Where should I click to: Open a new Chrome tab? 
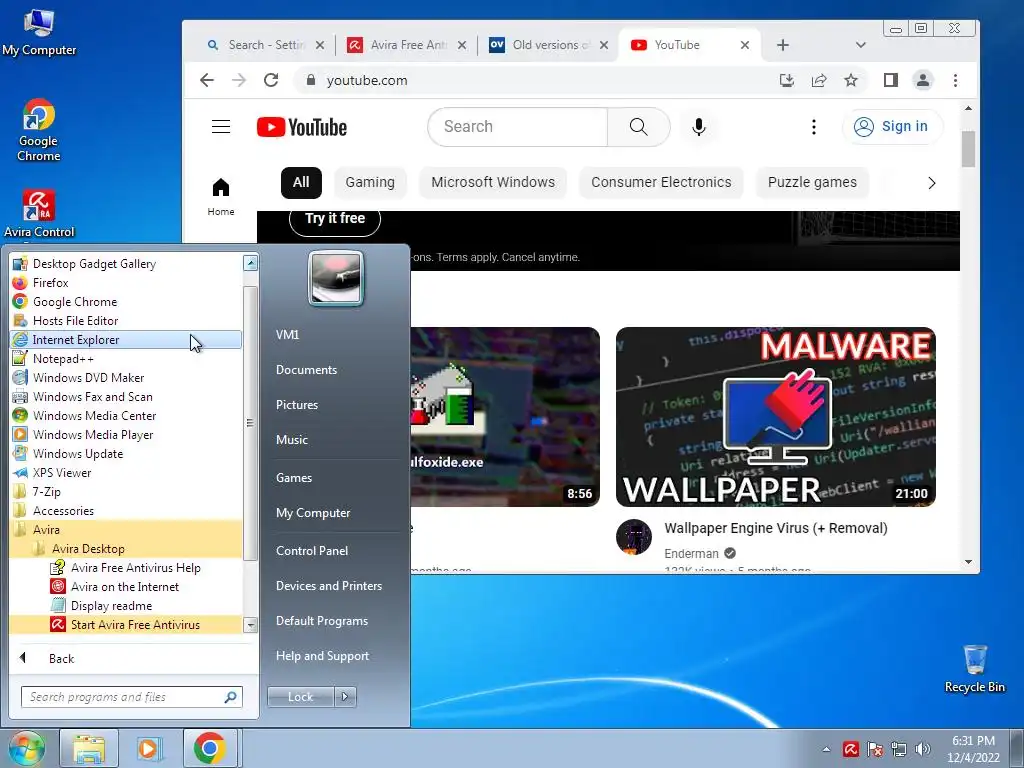click(783, 45)
